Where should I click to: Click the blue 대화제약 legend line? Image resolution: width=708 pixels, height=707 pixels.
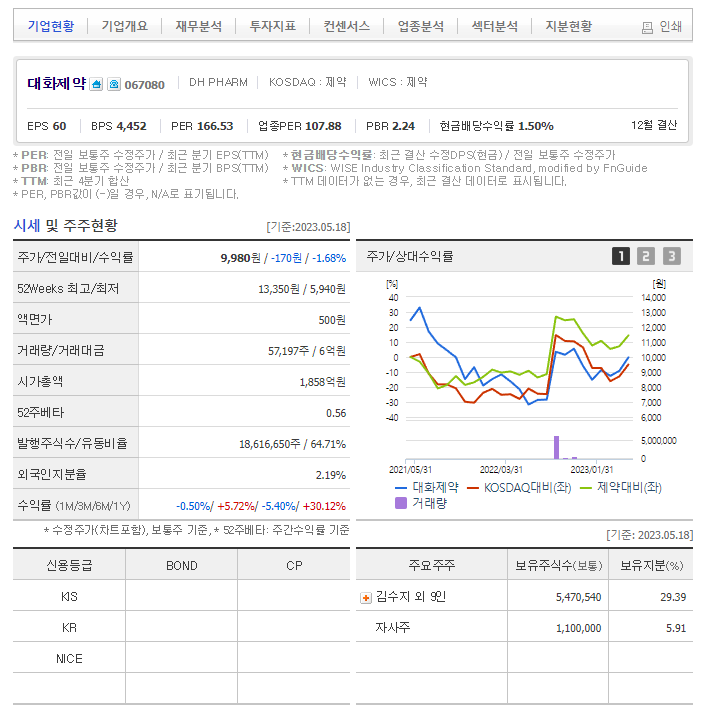[x=401, y=488]
